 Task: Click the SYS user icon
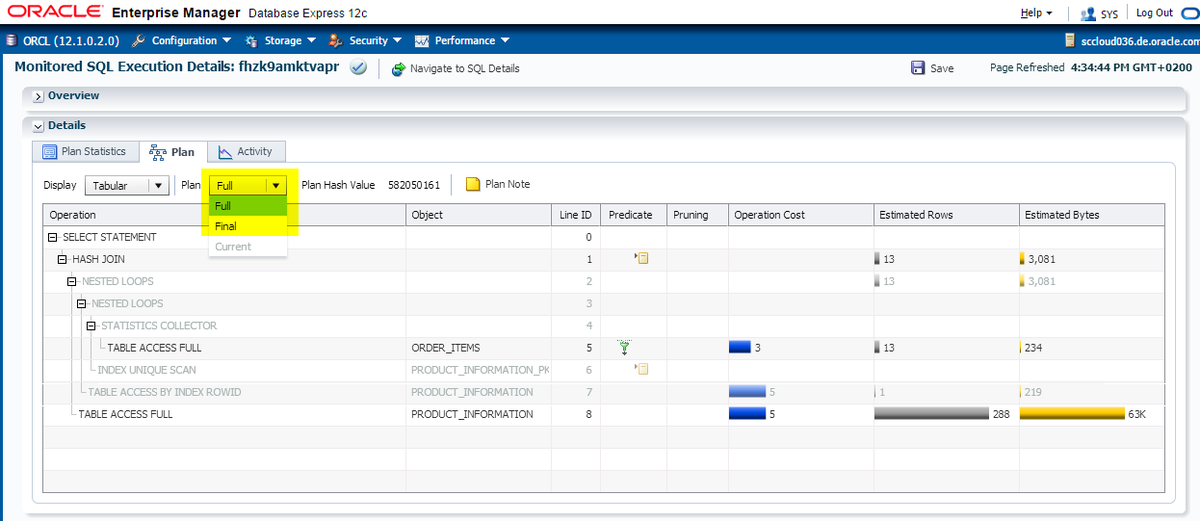point(1089,13)
